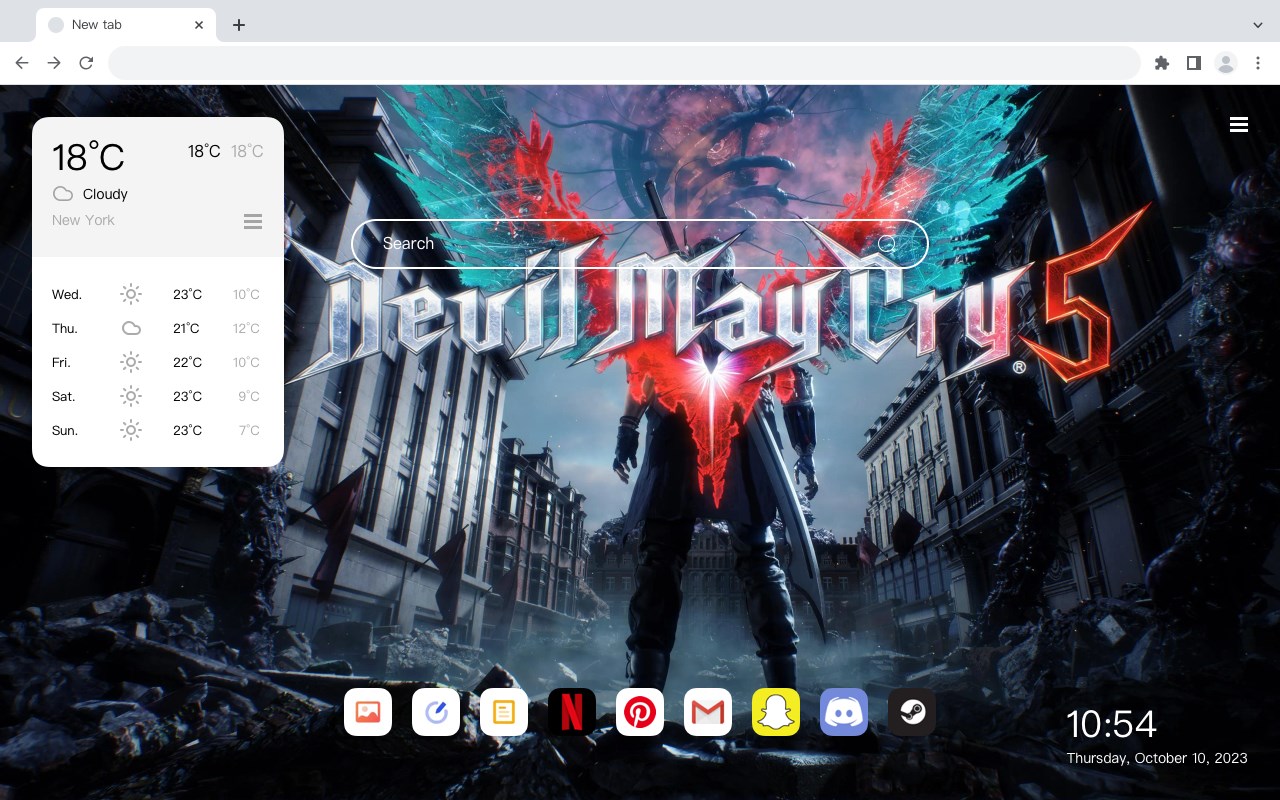Open the hamburger menu at top right of page
This screenshot has width=1280, height=800.
[1239, 125]
